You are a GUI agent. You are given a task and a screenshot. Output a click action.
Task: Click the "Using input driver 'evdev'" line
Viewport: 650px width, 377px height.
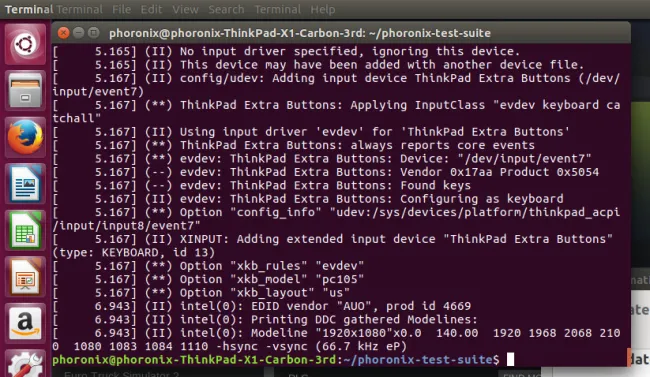point(311,132)
